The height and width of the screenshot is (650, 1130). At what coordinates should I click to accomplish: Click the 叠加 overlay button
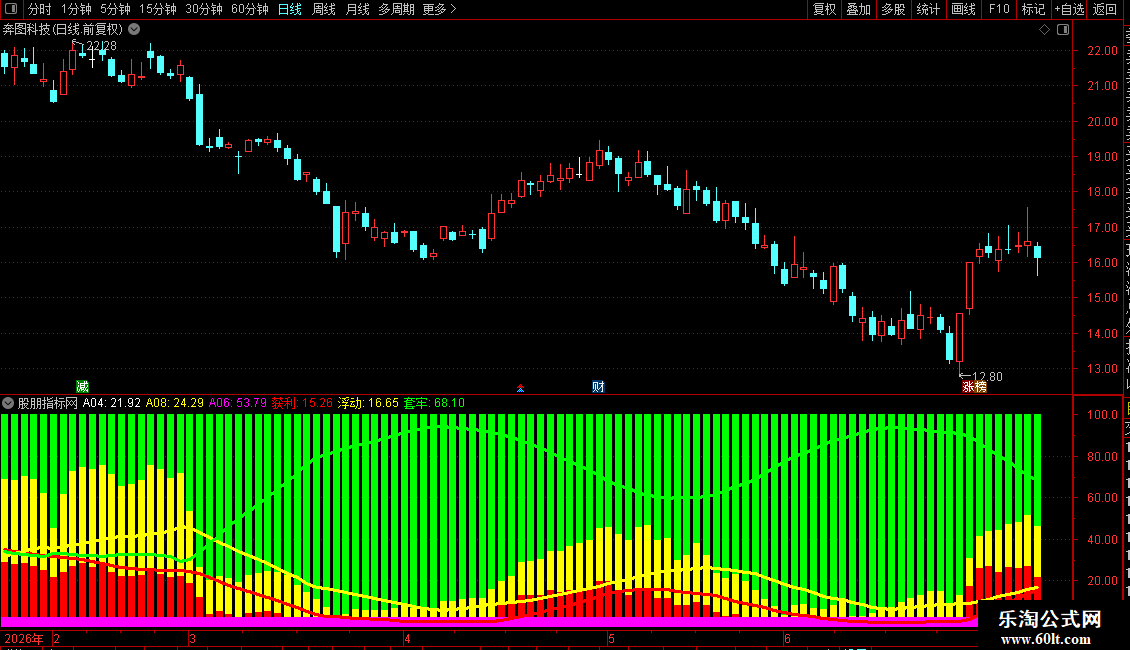point(858,9)
